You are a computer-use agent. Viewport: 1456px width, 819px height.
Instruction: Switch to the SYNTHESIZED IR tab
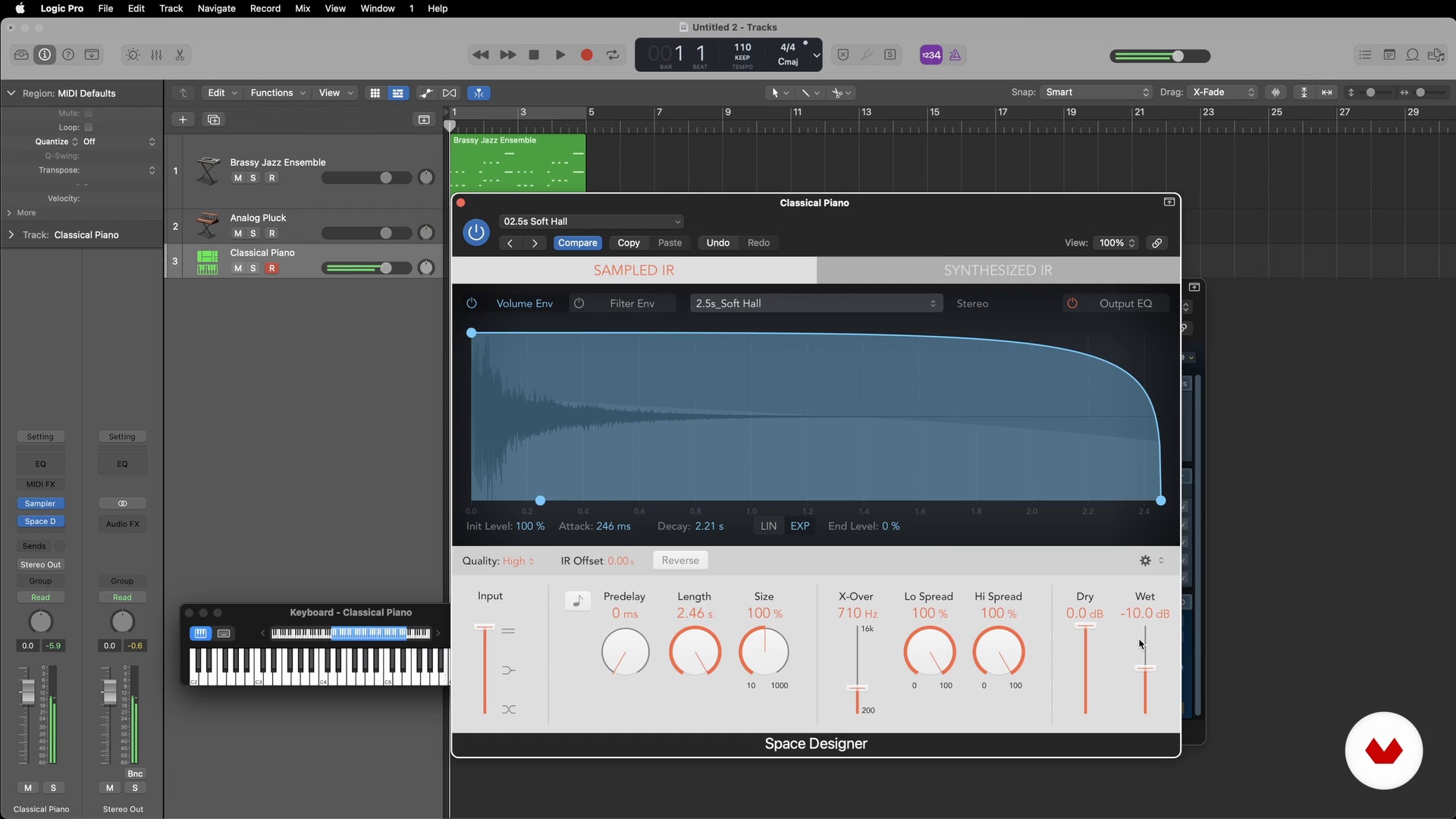[998, 271]
